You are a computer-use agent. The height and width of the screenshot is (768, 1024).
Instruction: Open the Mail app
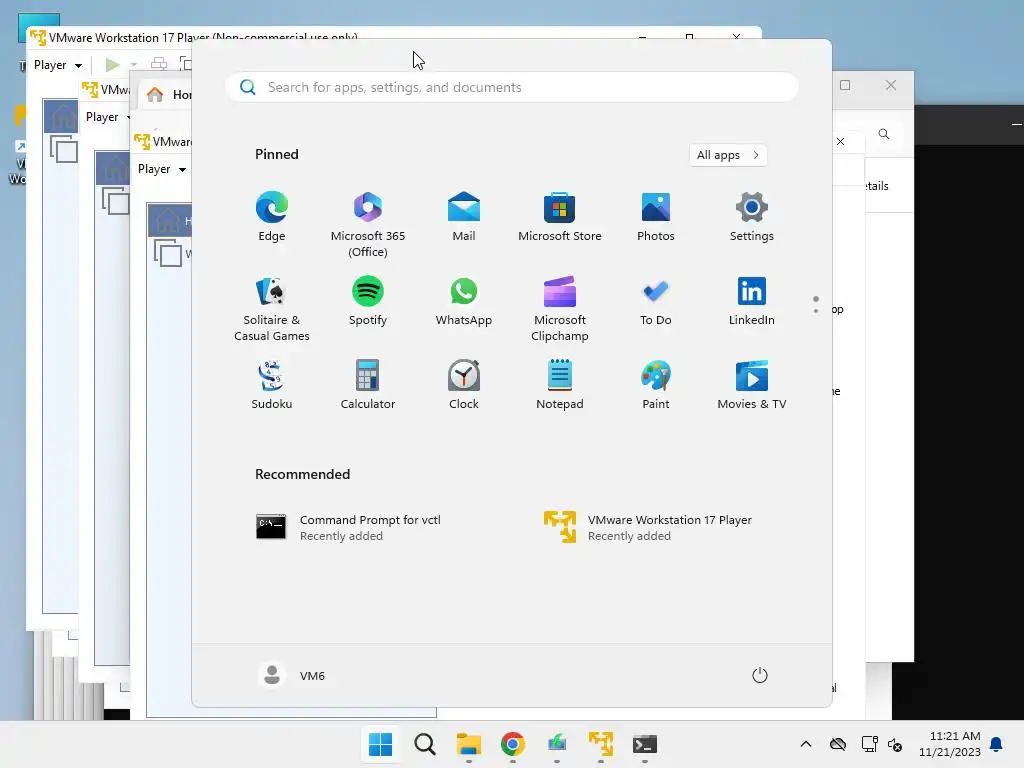tap(464, 217)
